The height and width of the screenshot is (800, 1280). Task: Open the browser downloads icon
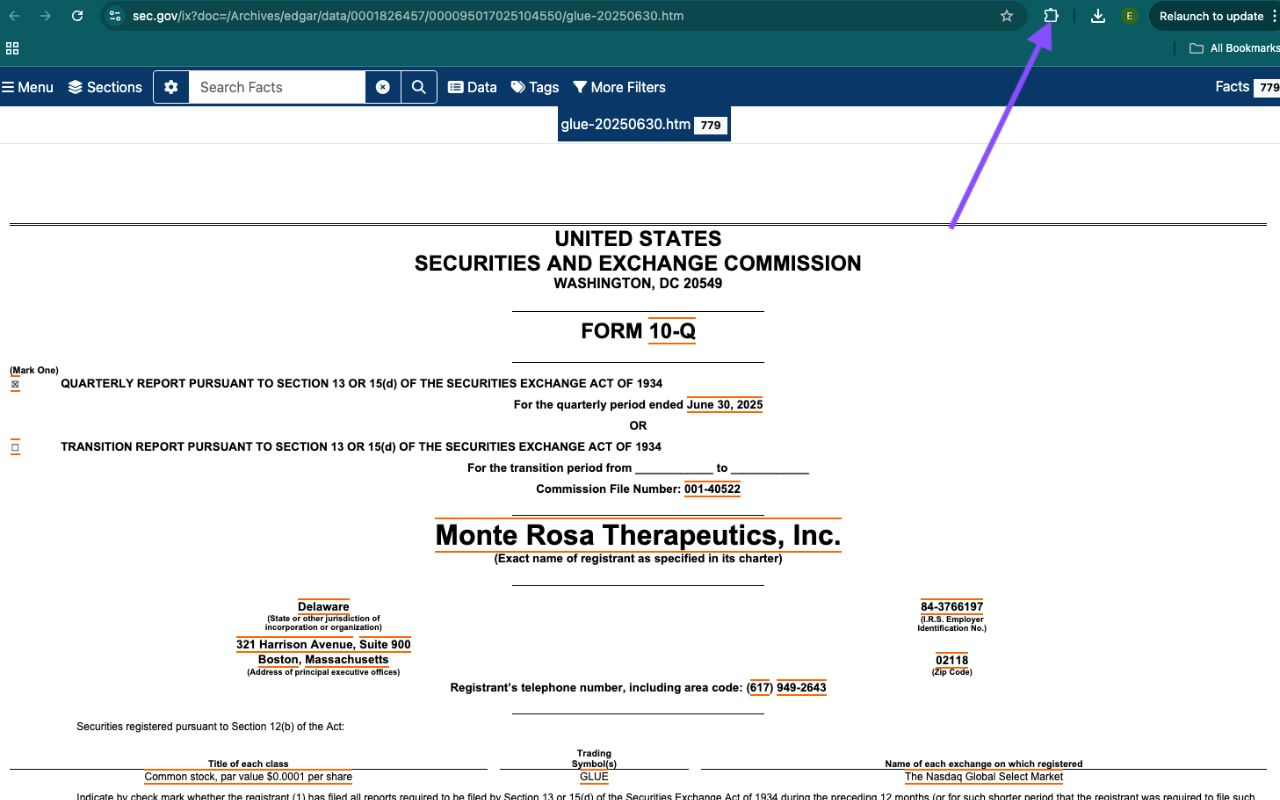click(x=1098, y=16)
